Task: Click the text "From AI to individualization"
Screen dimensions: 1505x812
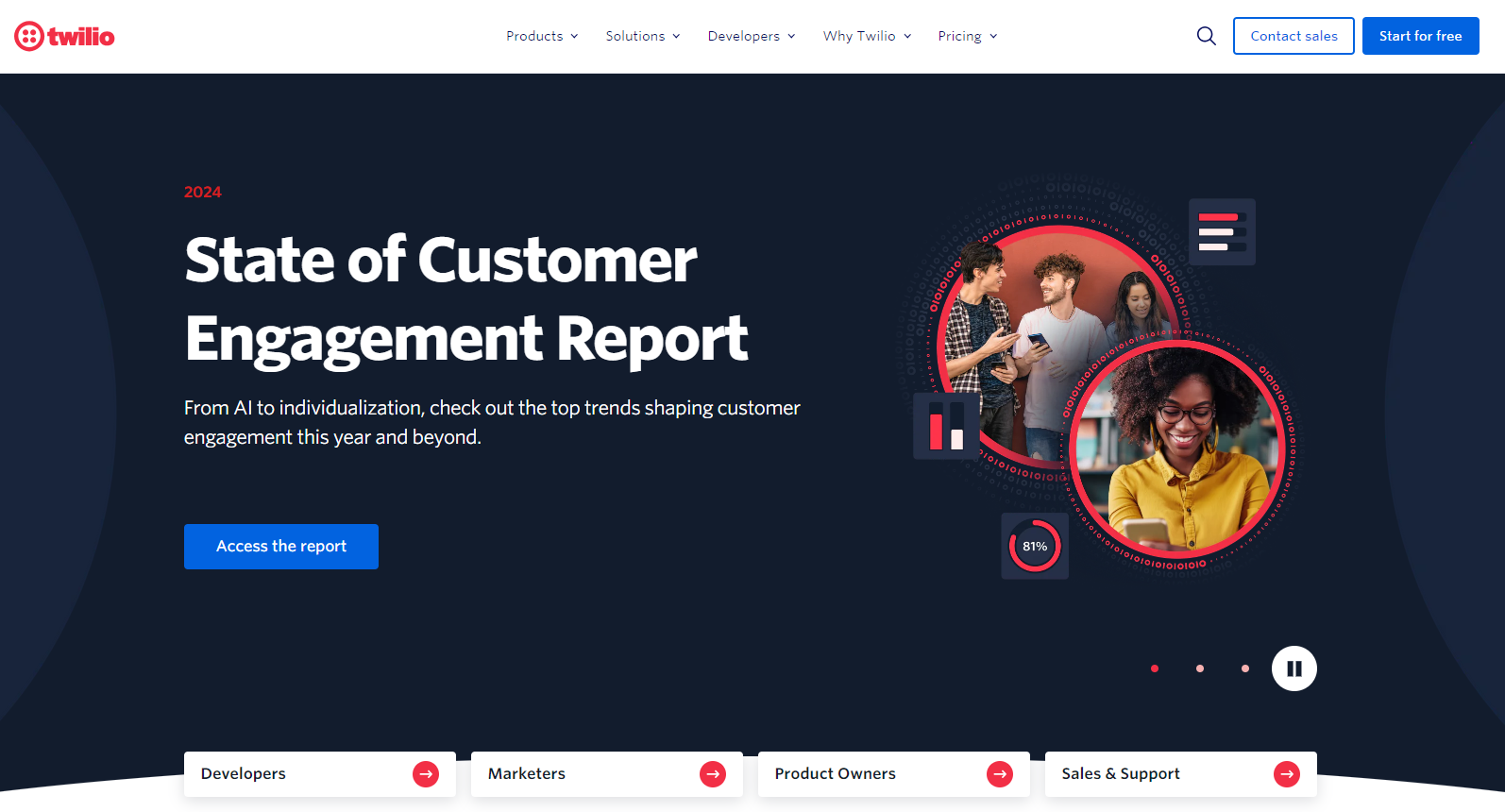Action: pyautogui.click(x=303, y=408)
